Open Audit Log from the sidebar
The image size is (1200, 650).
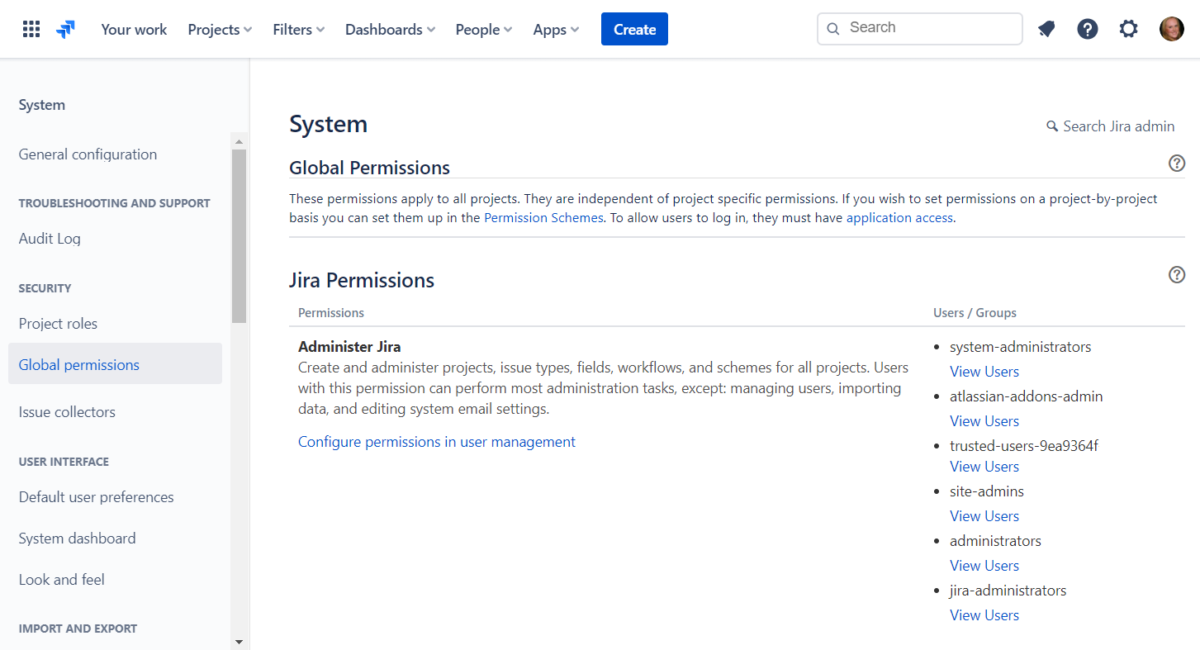49,238
